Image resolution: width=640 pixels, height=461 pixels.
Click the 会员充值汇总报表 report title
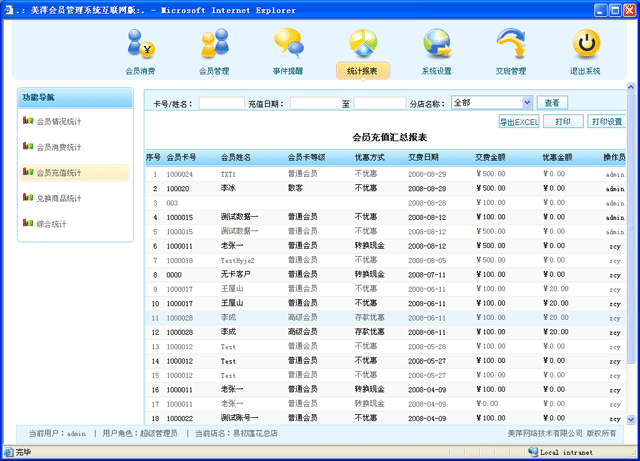pyautogui.click(x=390, y=138)
